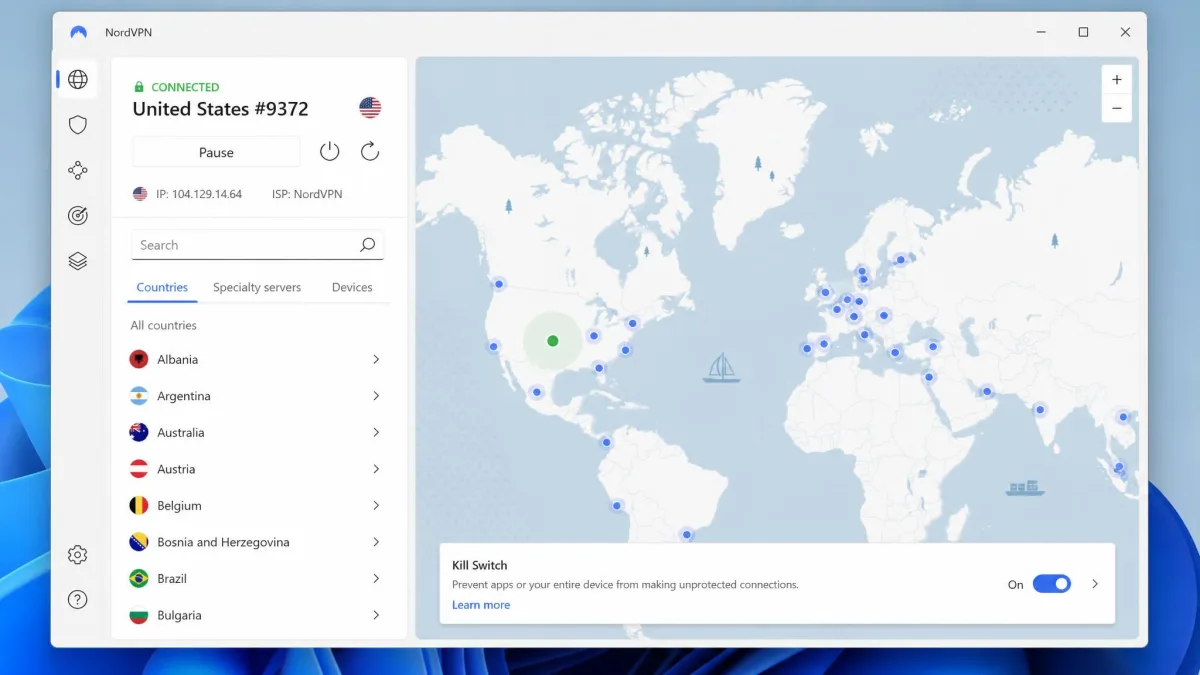
Task: Open the Meshnet nodes sidebar icon
Action: (78, 170)
